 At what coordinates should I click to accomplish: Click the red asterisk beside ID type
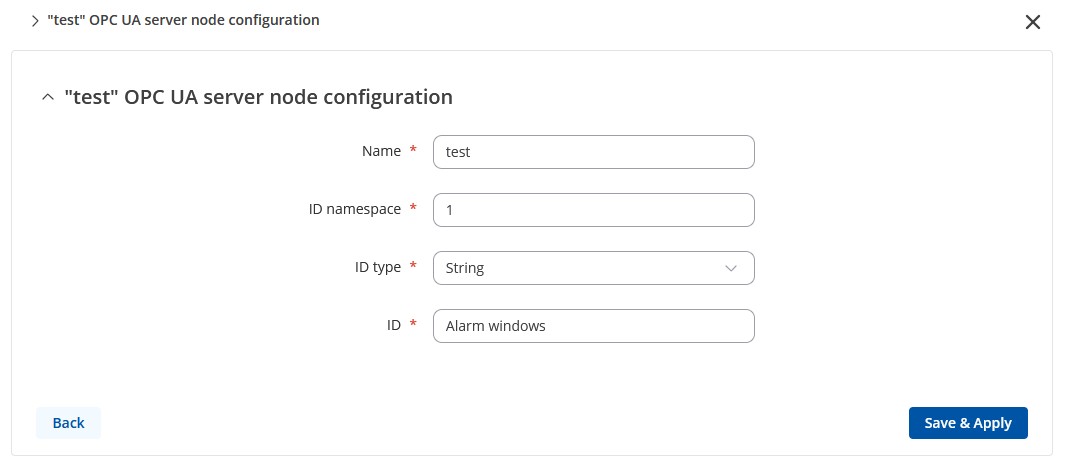[x=413, y=266]
